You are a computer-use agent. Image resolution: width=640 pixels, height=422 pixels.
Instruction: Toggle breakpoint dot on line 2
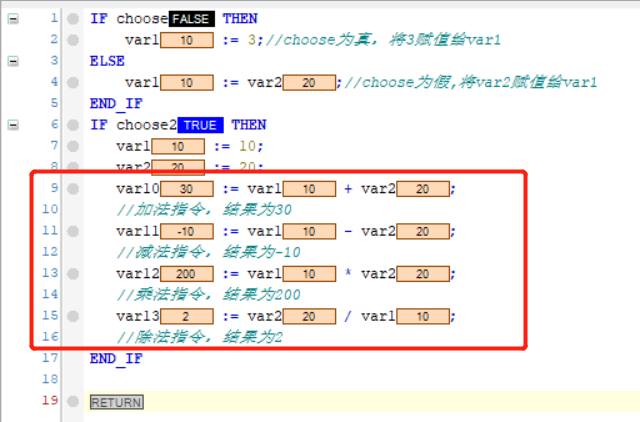(x=73, y=40)
